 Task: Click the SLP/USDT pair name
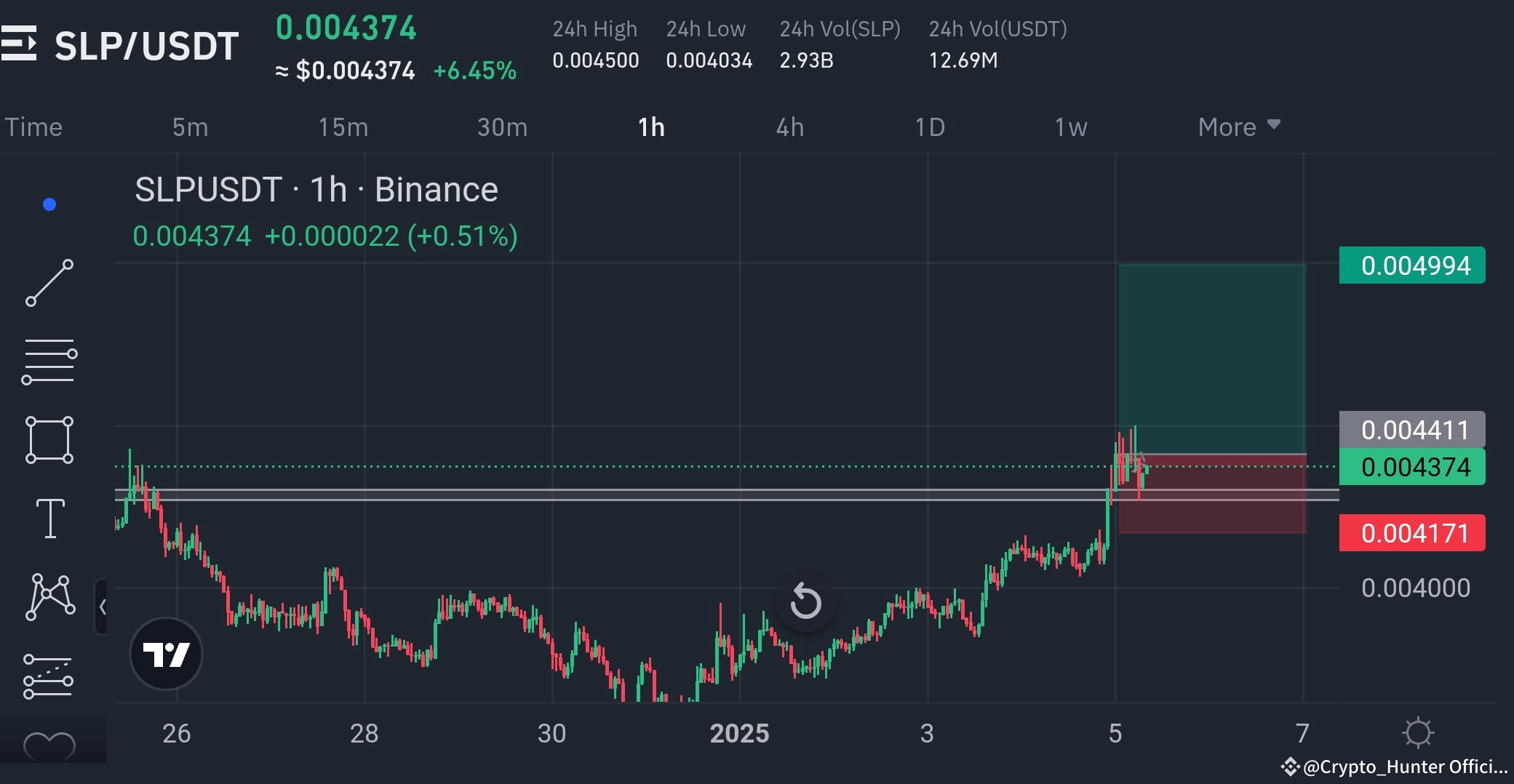(x=146, y=45)
